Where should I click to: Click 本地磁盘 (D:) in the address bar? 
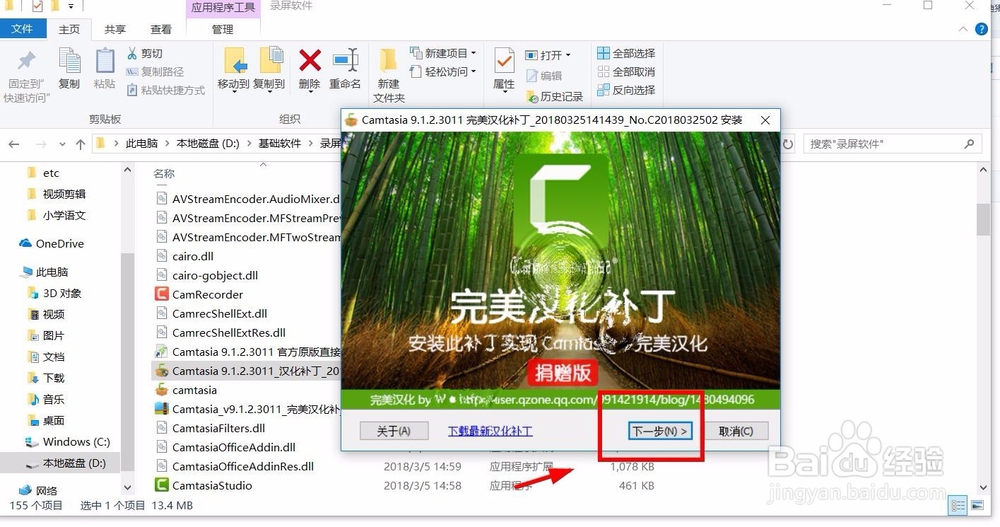[208, 144]
